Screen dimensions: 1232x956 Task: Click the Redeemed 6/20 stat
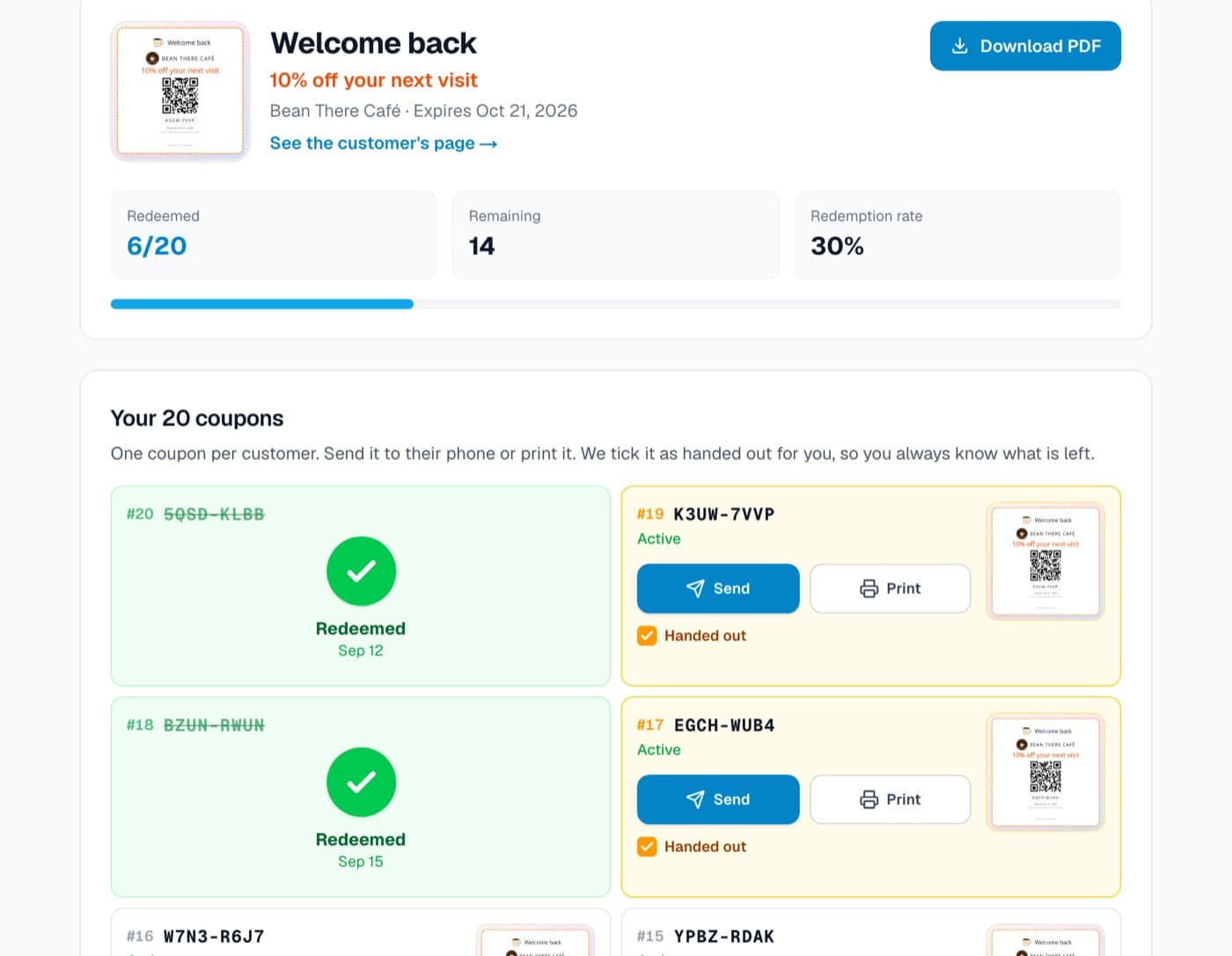(x=274, y=234)
